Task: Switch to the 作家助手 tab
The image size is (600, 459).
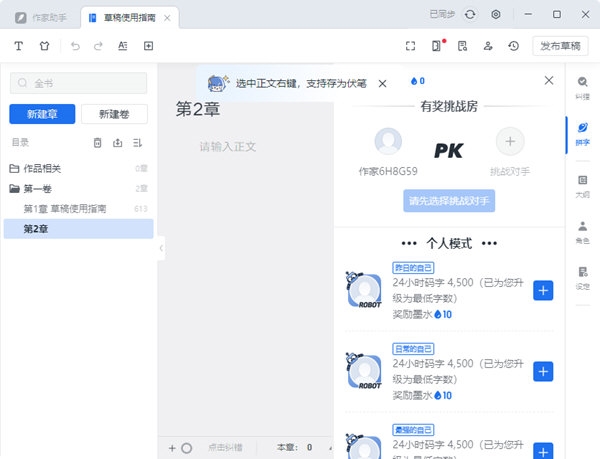Action: [x=41, y=18]
